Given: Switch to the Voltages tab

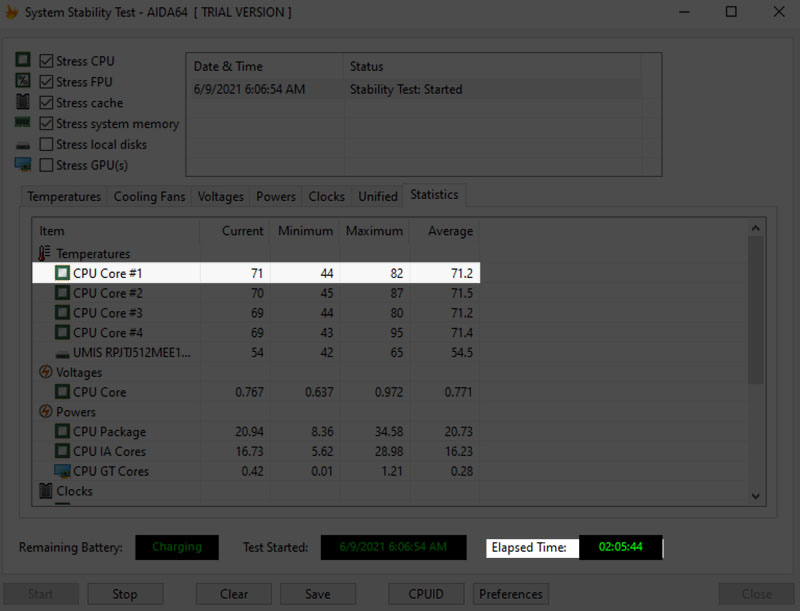Looking at the screenshot, I should point(220,196).
